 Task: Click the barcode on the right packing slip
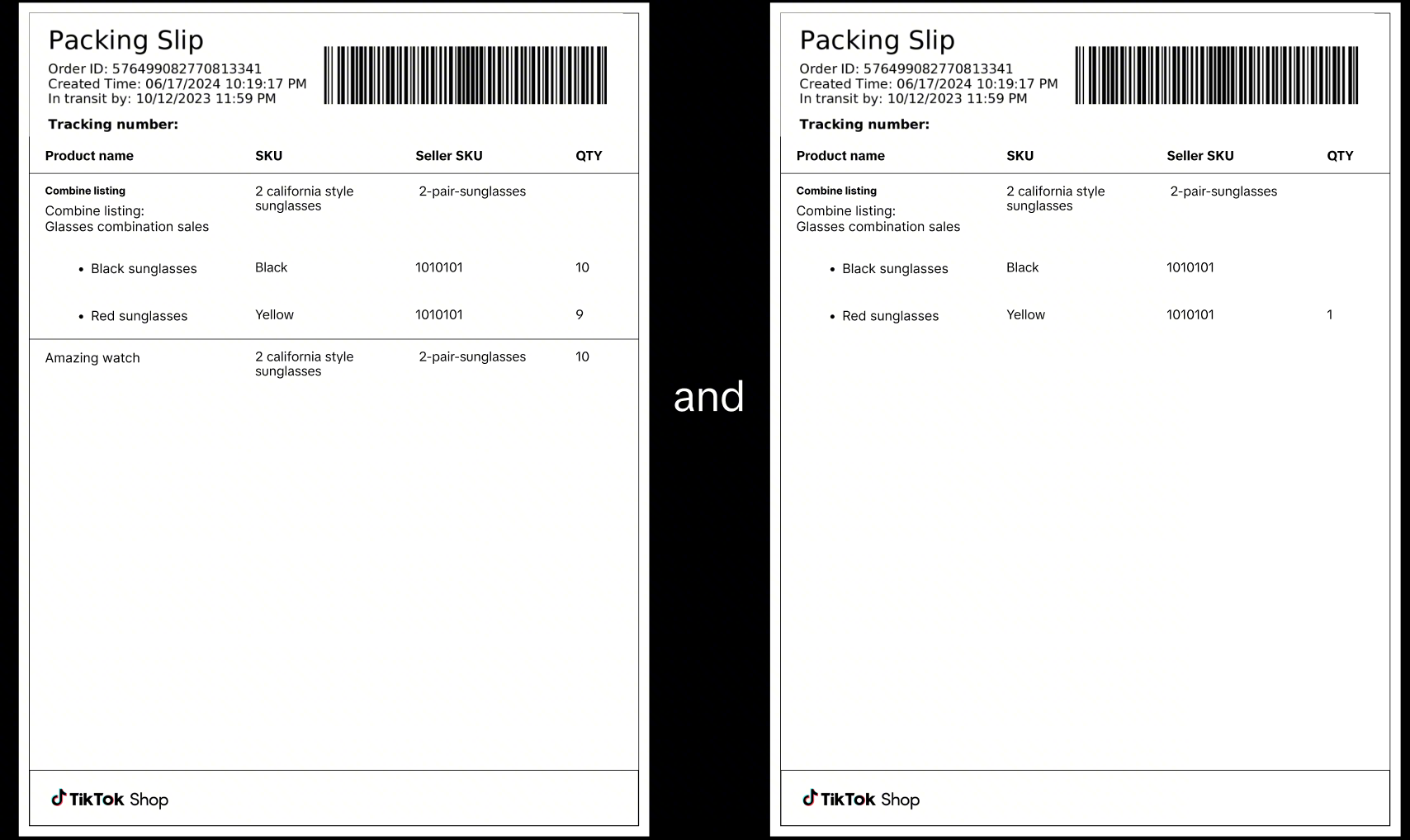point(1217,75)
